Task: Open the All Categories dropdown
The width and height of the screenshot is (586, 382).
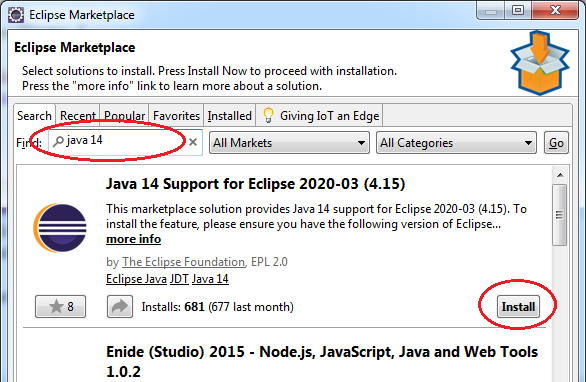Action: coord(456,142)
